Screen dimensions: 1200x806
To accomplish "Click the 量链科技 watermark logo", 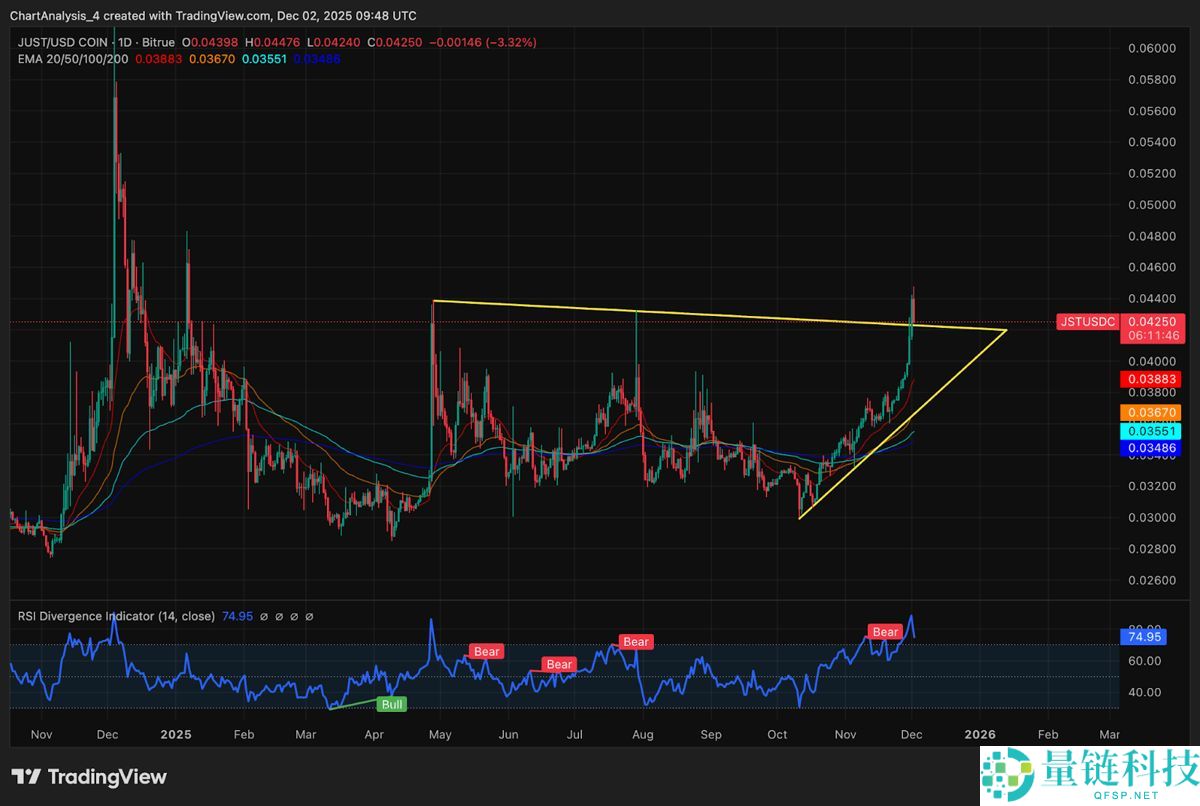I will tap(1089, 773).
